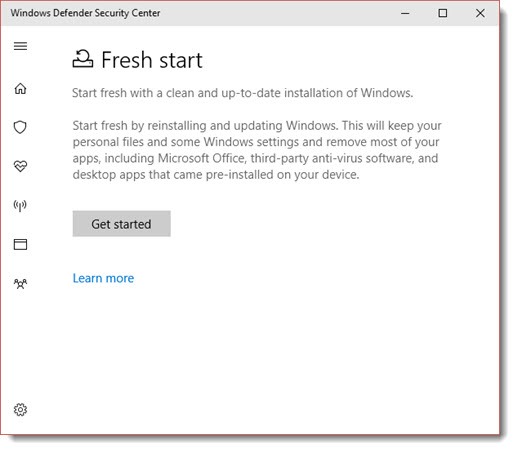Viewport: 515px width, 450px height.
Task: Click the Windows Defender Security Center title text
Action: pos(85,13)
